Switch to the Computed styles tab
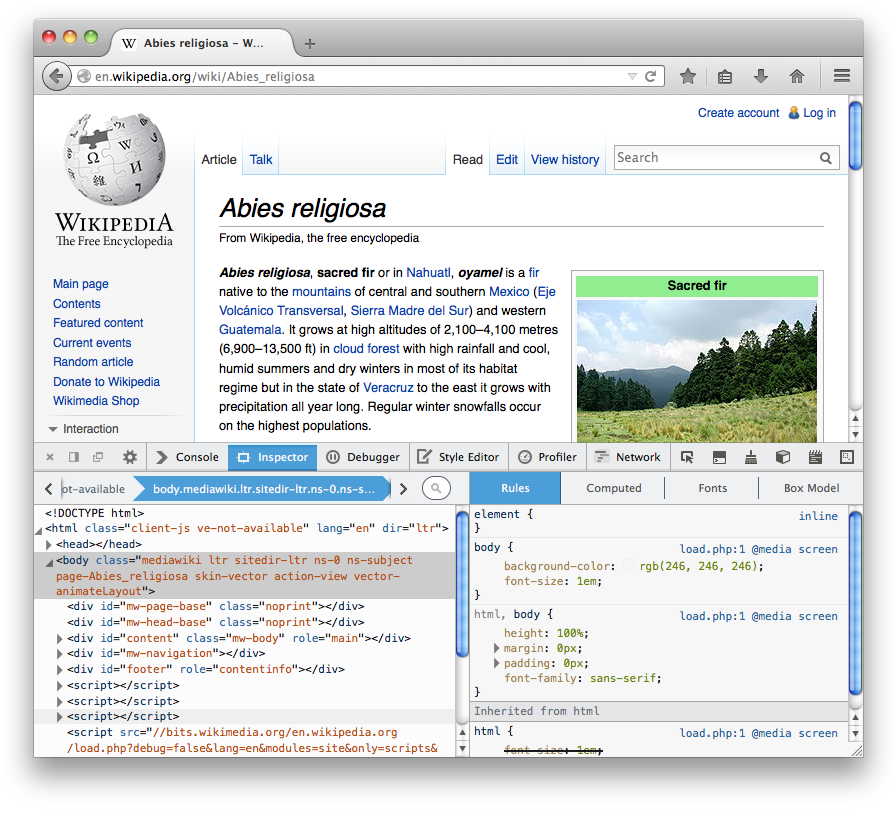This screenshot has width=896, height=814. coord(613,488)
